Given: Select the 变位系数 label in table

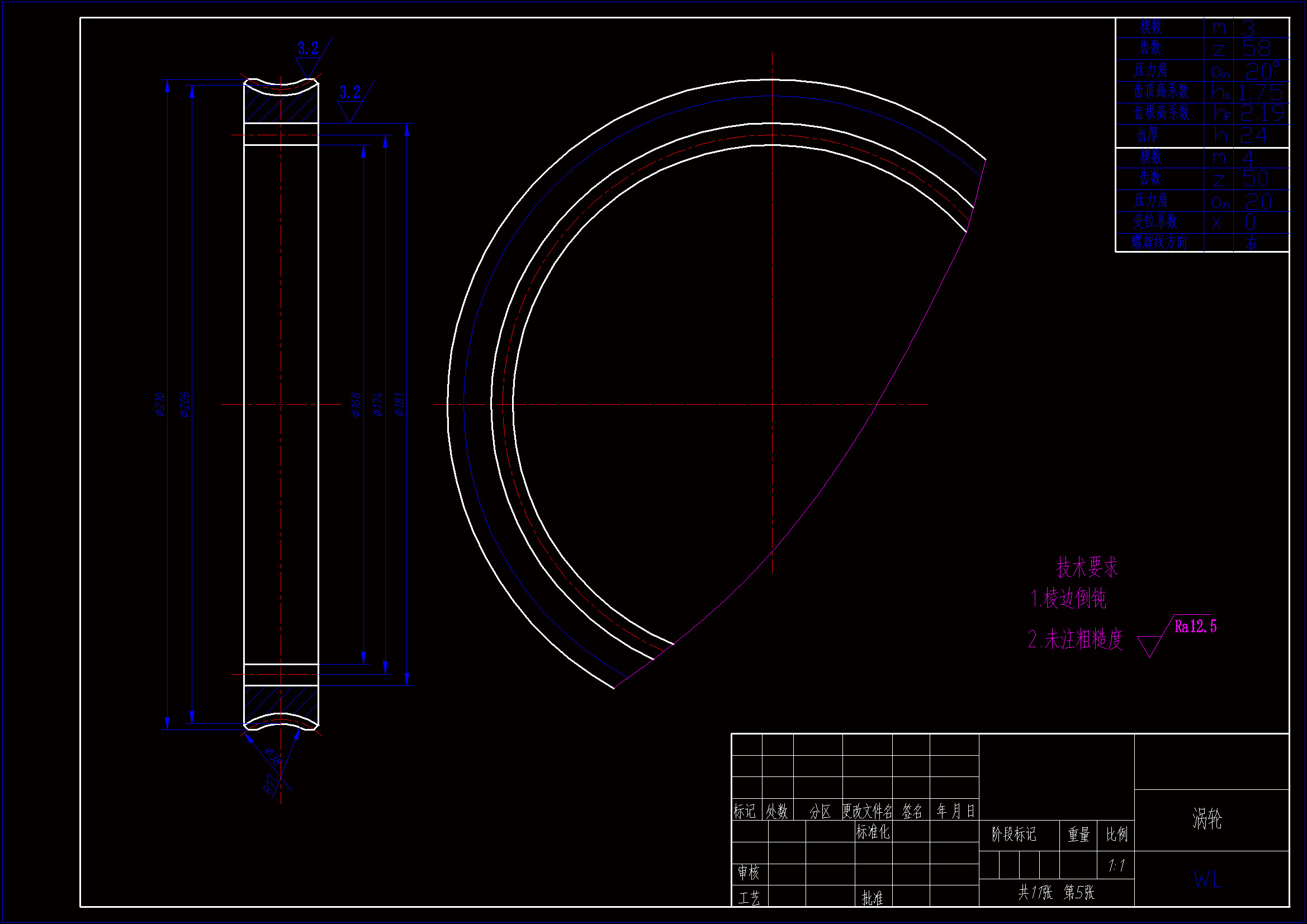Looking at the screenshot, I should 1155,221.
